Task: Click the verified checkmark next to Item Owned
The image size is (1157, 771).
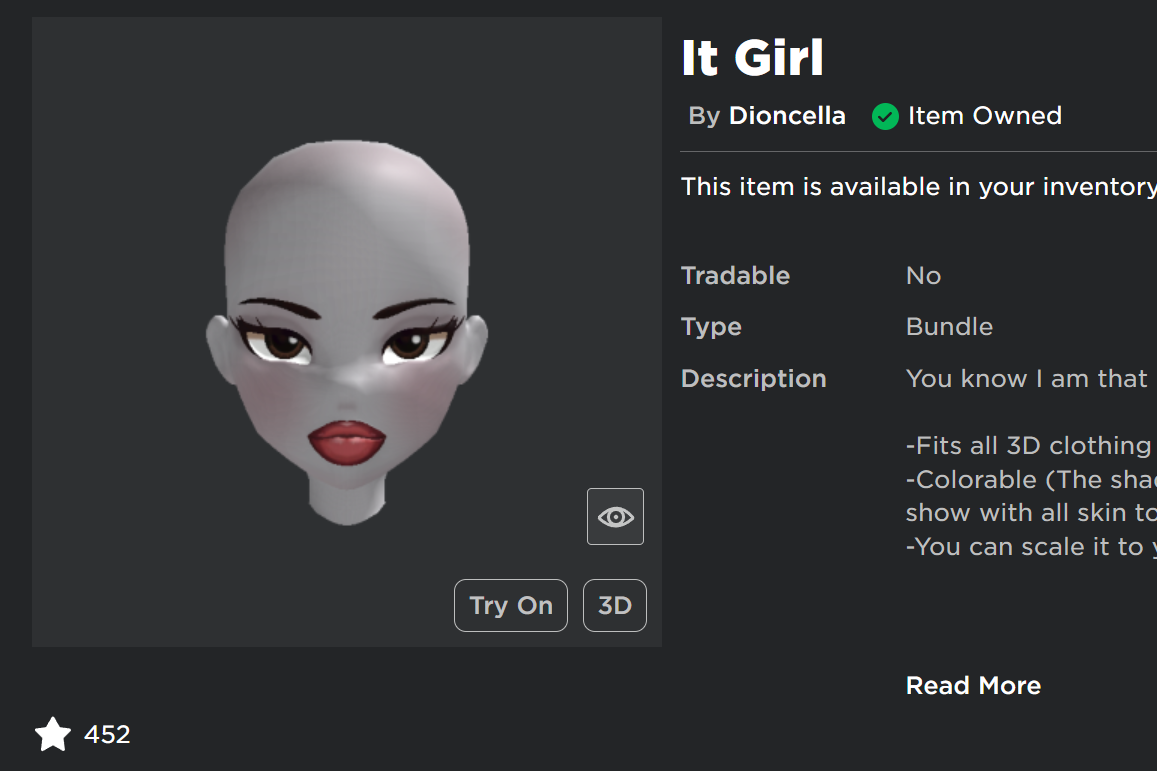Action: tap(884, 117)
